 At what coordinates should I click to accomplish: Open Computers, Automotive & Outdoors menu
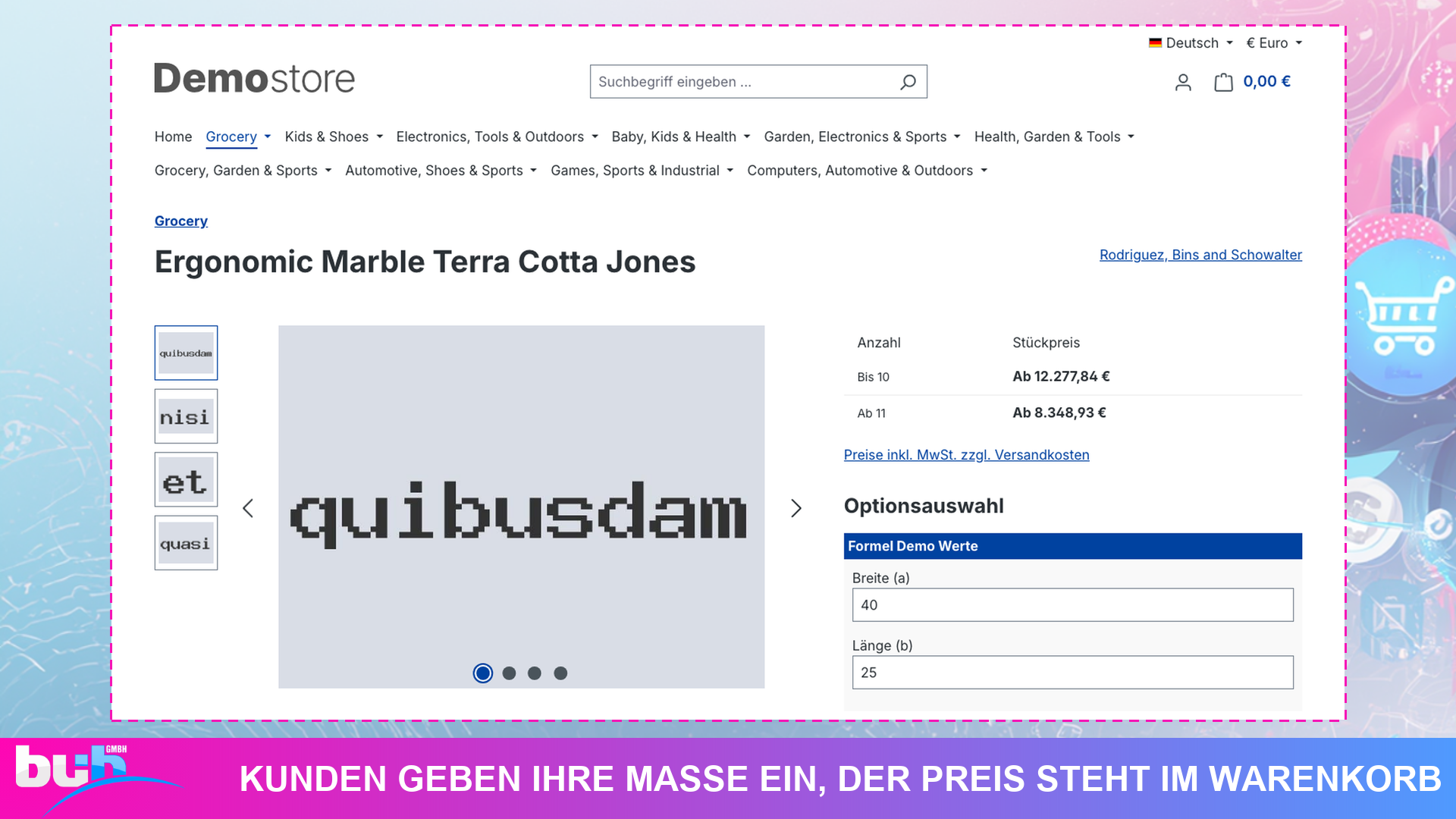click(867, 171)
